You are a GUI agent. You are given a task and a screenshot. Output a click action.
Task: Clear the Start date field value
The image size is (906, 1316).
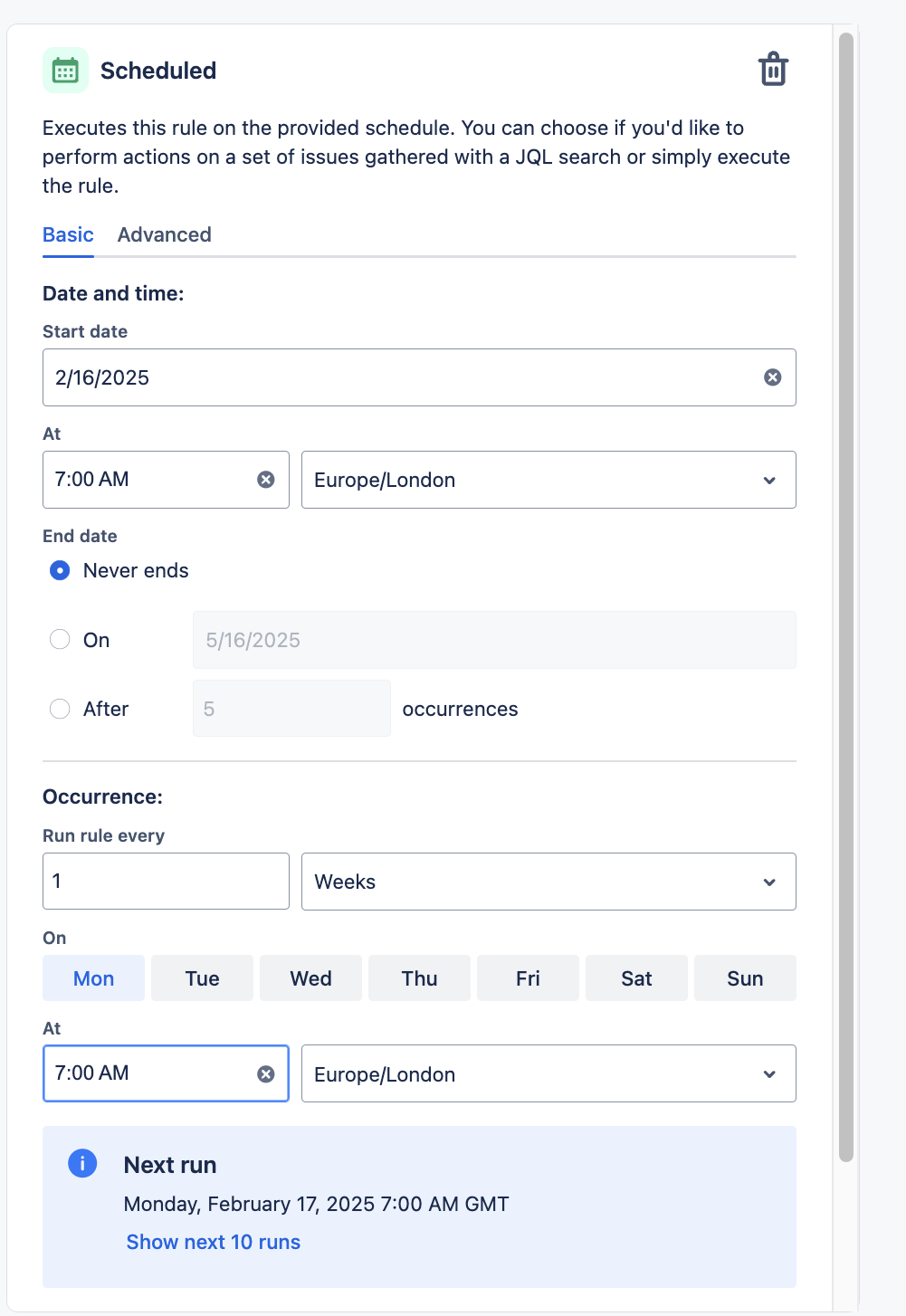click(x=772, y=377)
